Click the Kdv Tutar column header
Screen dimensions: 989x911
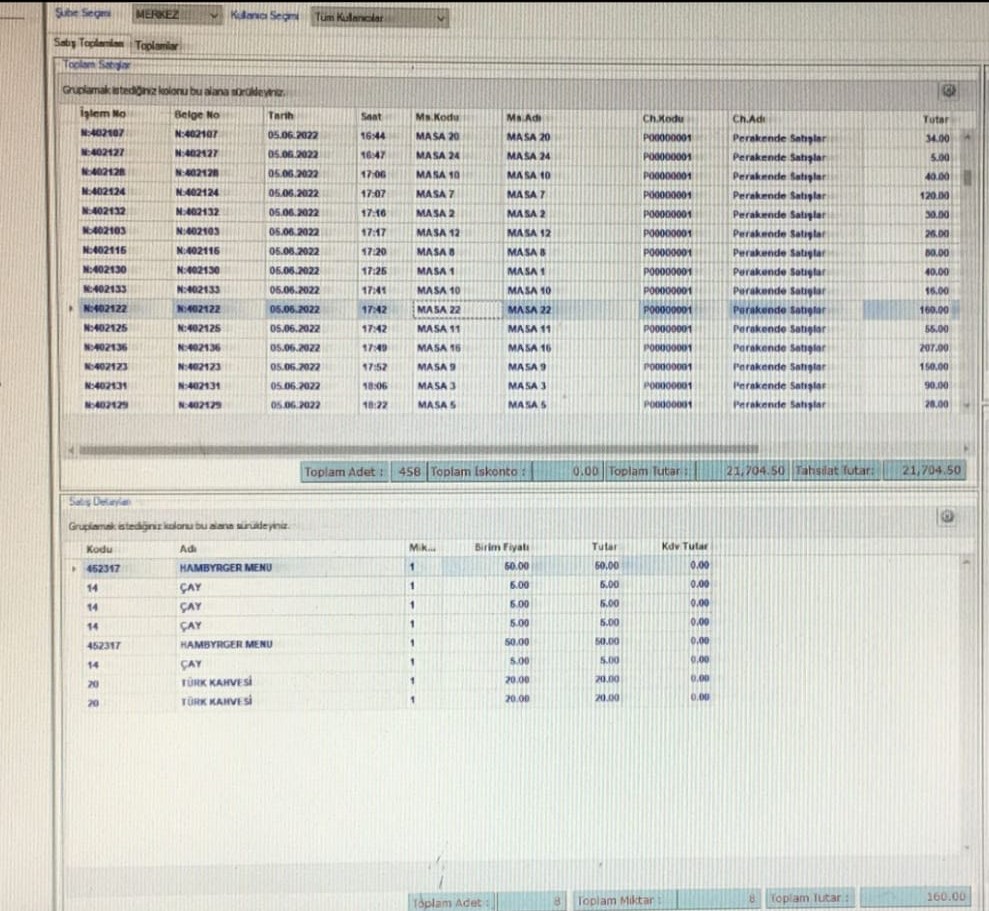(684, 546)
